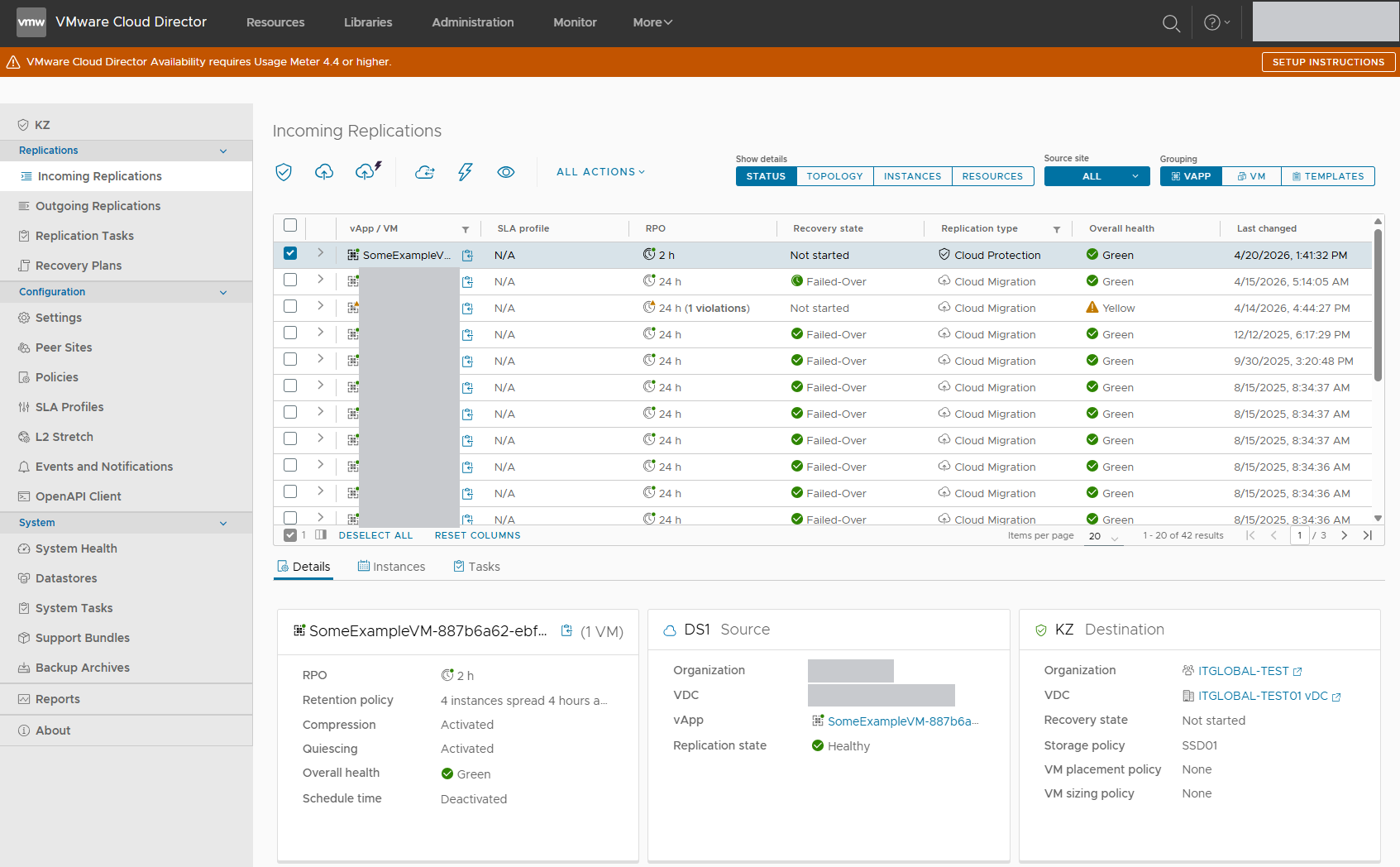The width and height of the screenshot is (1400, 867).
Task: Click the cloud sync action icon
Action: [x=425, y=172]
